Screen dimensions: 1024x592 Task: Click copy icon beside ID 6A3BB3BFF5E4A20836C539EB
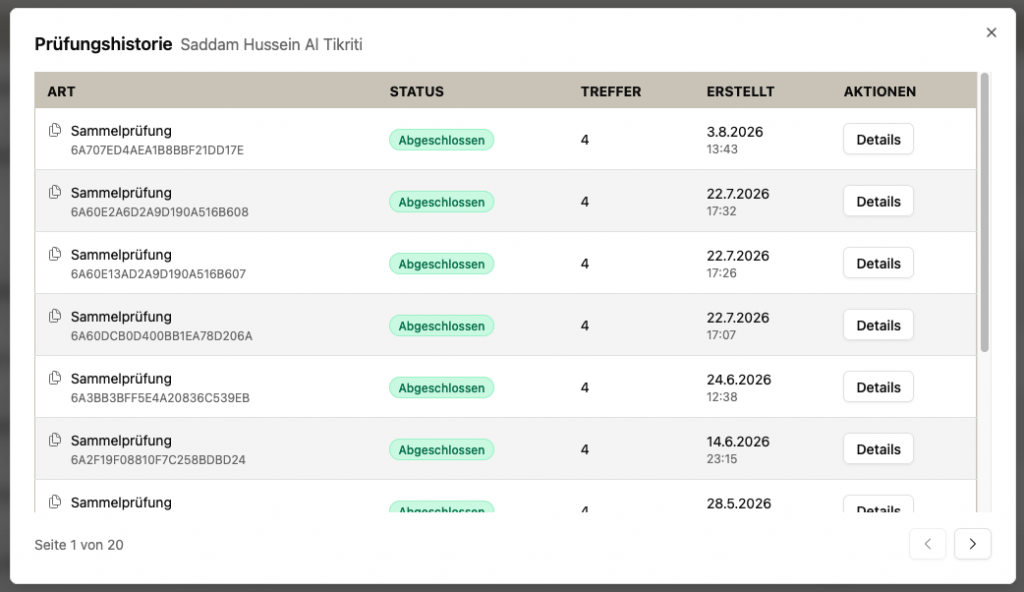click(55, 378)
